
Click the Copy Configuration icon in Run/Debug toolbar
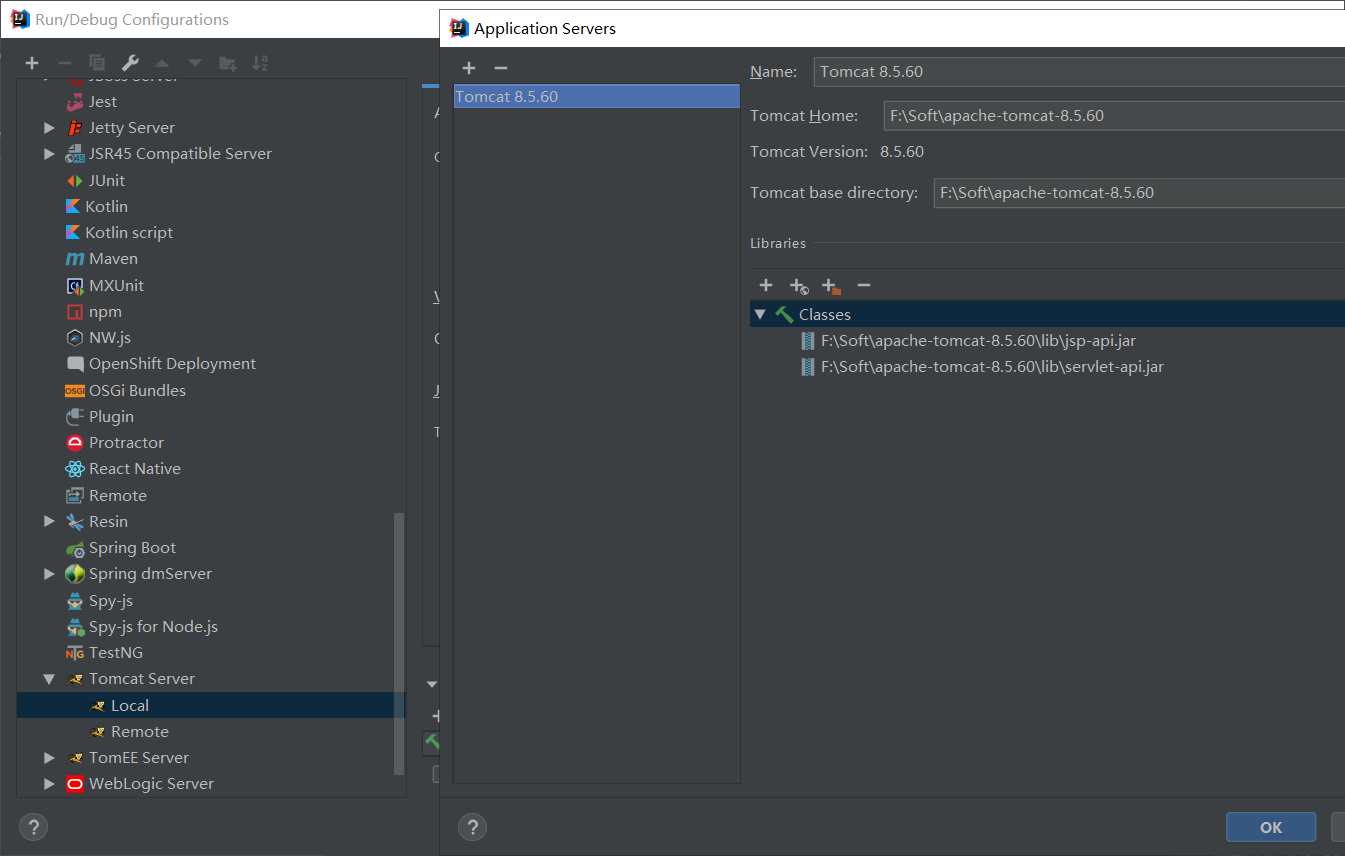pyautogui.click(x=97, y=63)
